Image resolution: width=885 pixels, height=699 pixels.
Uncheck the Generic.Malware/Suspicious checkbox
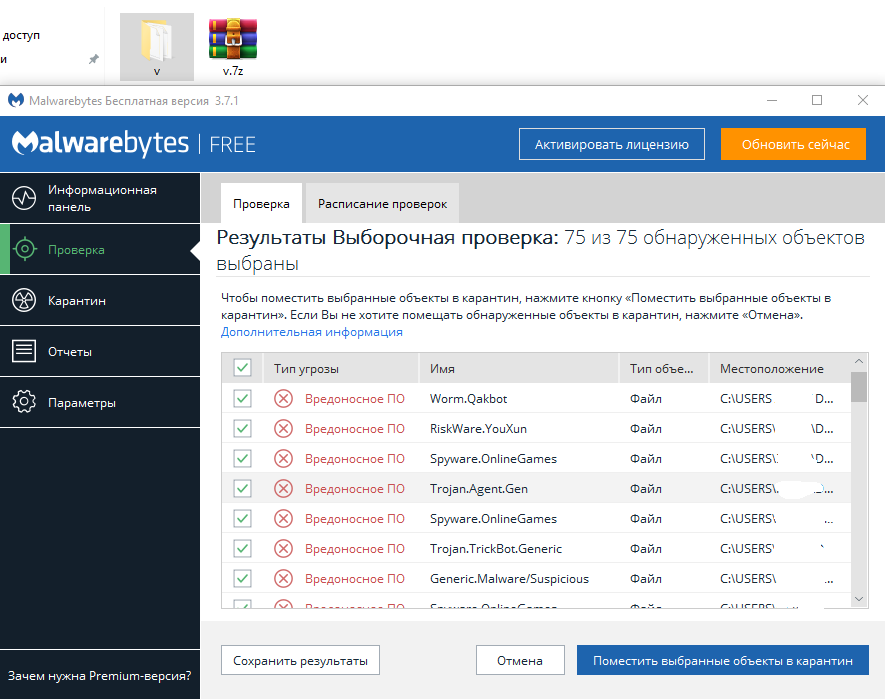pyautogui.click(x=243, y=578)
